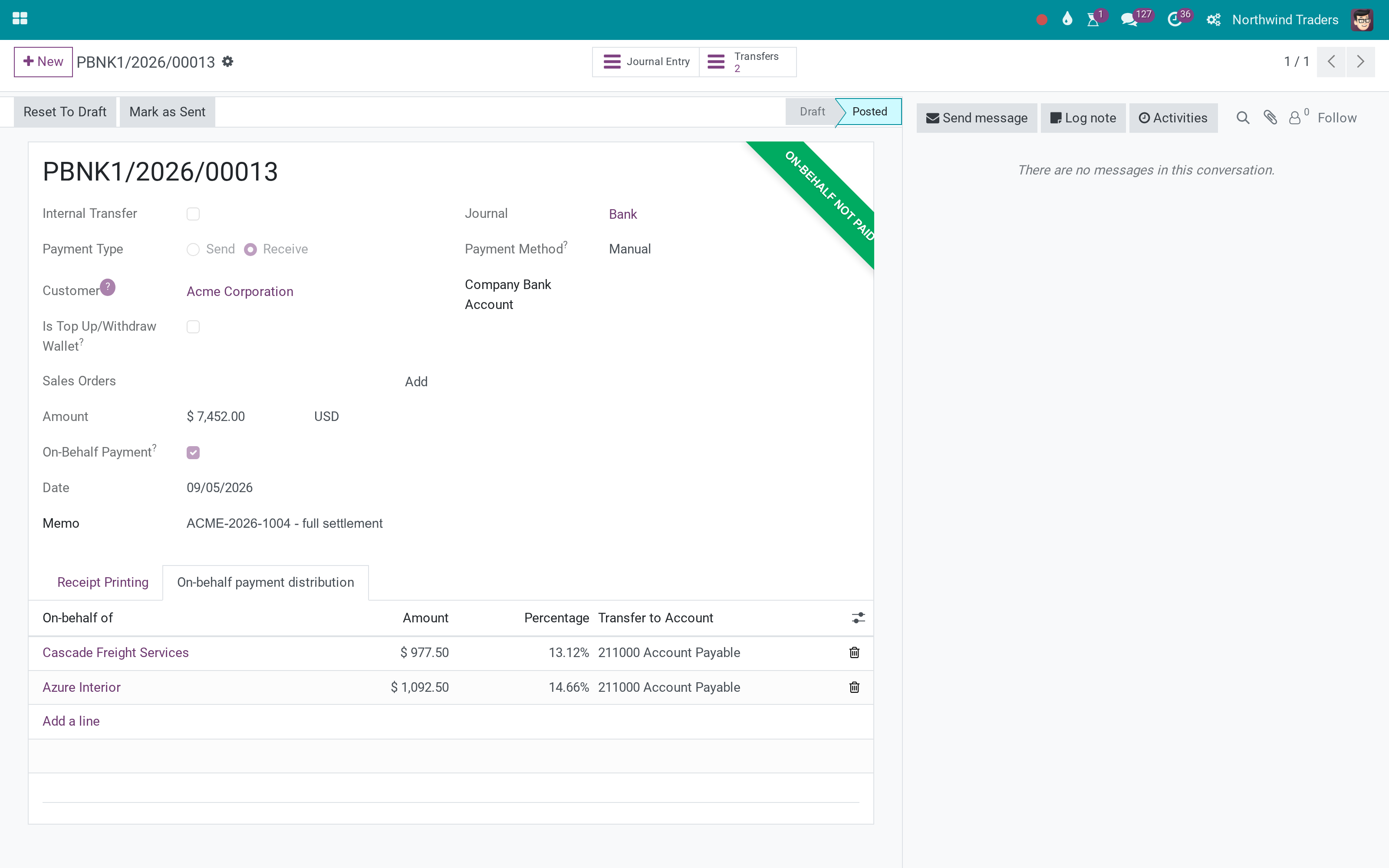
Task: Click Cascade Freight amount $ 977.50
Action: coord(425,653)
